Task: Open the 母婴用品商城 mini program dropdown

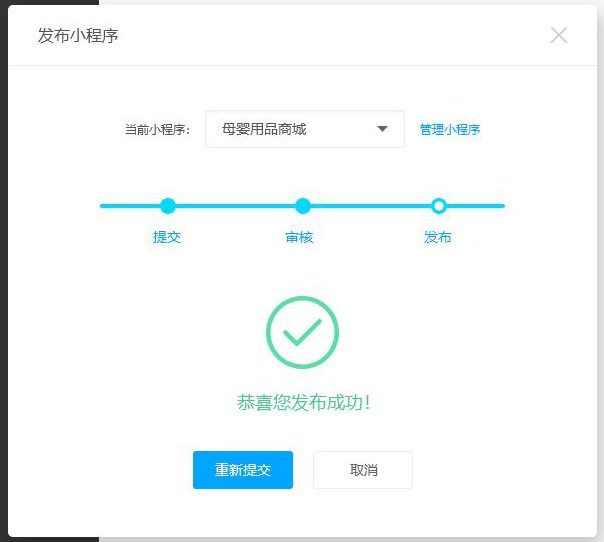Action: 290,129
